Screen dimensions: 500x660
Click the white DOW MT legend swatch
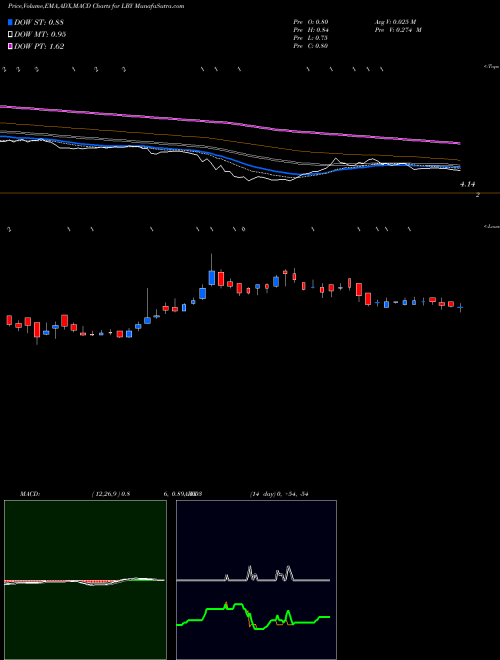[x=10, y=35]
